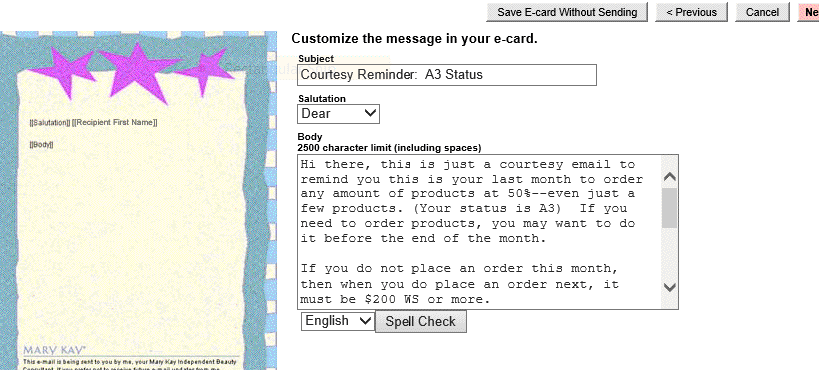This screenshot has width=819, height=370.
Task: Click the body scrollbar down arrow
Action: (669, 287)
